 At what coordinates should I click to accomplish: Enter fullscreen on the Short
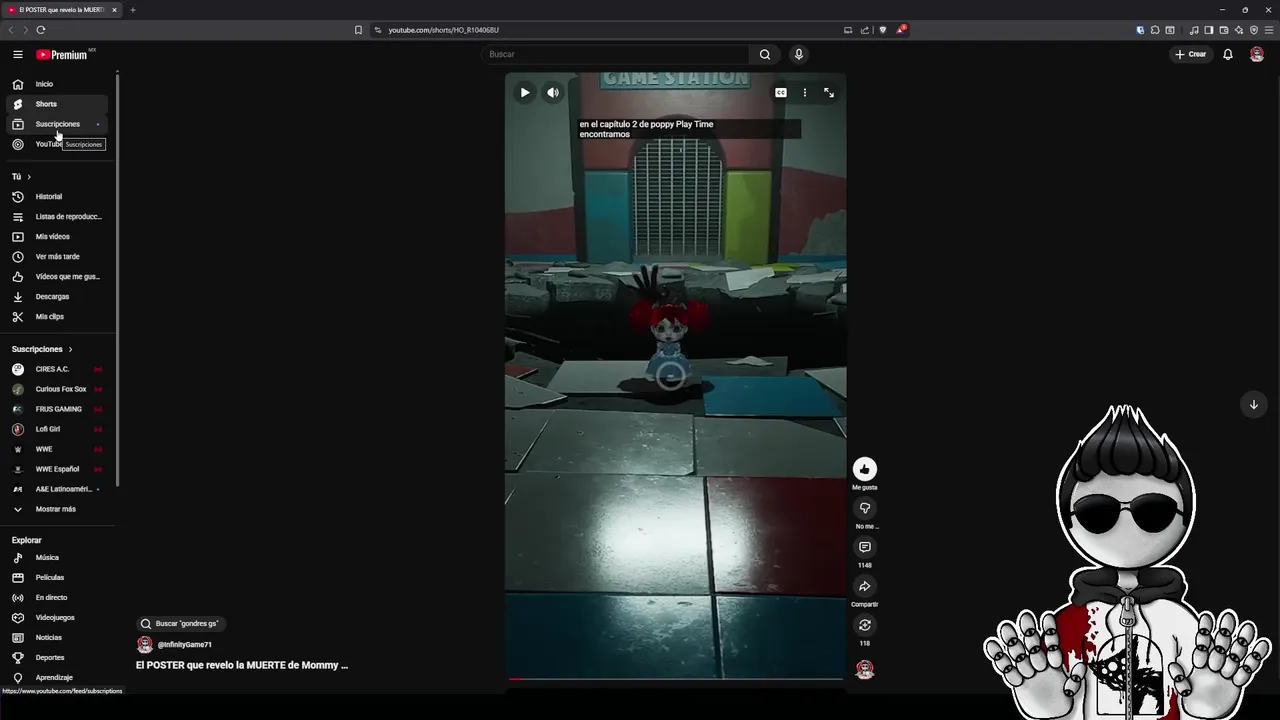tap(829, 93)
